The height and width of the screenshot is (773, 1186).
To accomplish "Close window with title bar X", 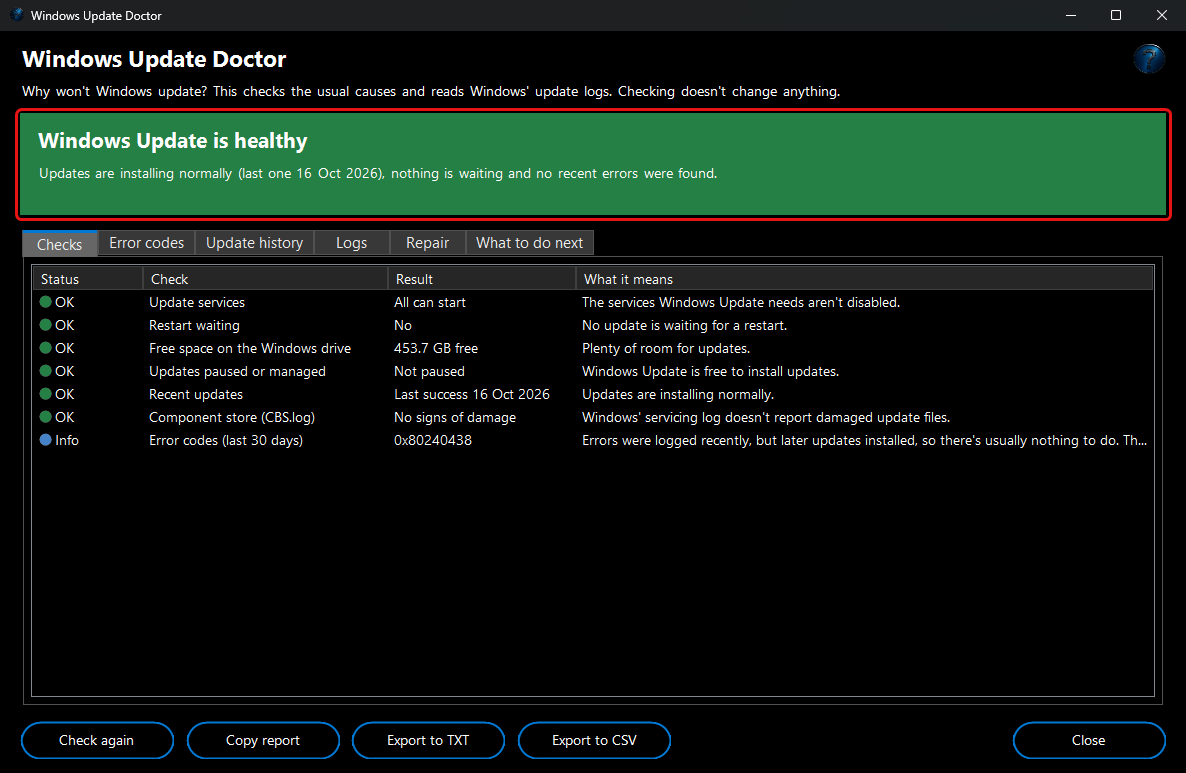I will pyautogui.click(x=1162, y=15).
